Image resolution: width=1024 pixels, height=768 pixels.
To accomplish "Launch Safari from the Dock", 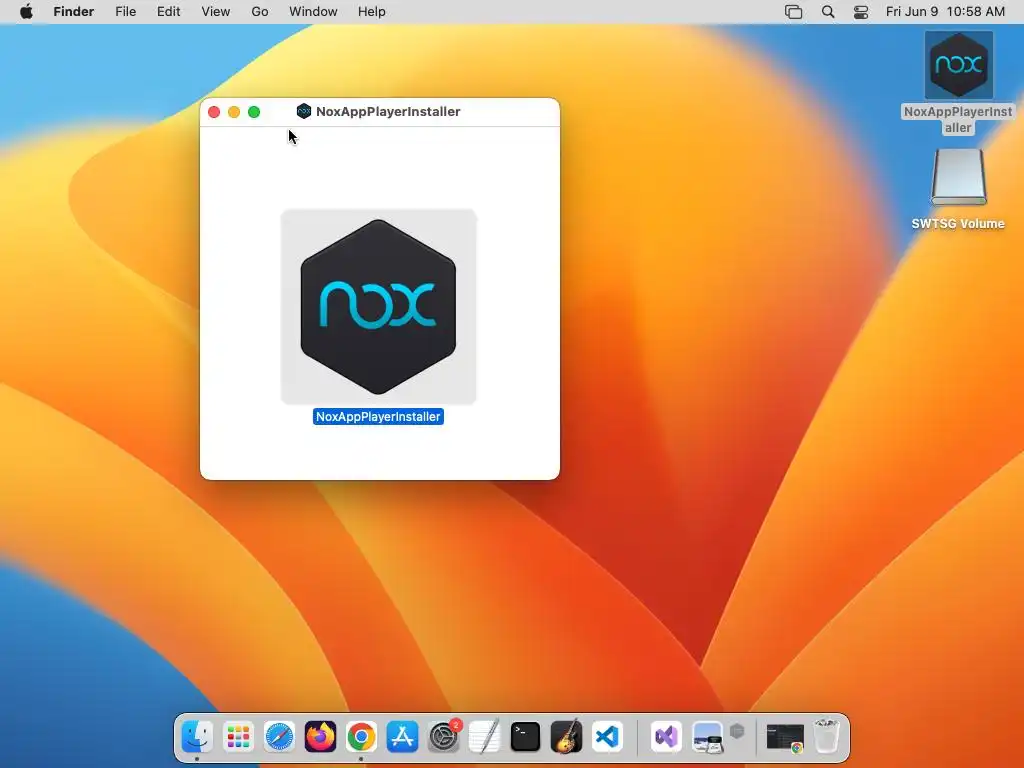I will coord(280,737).
